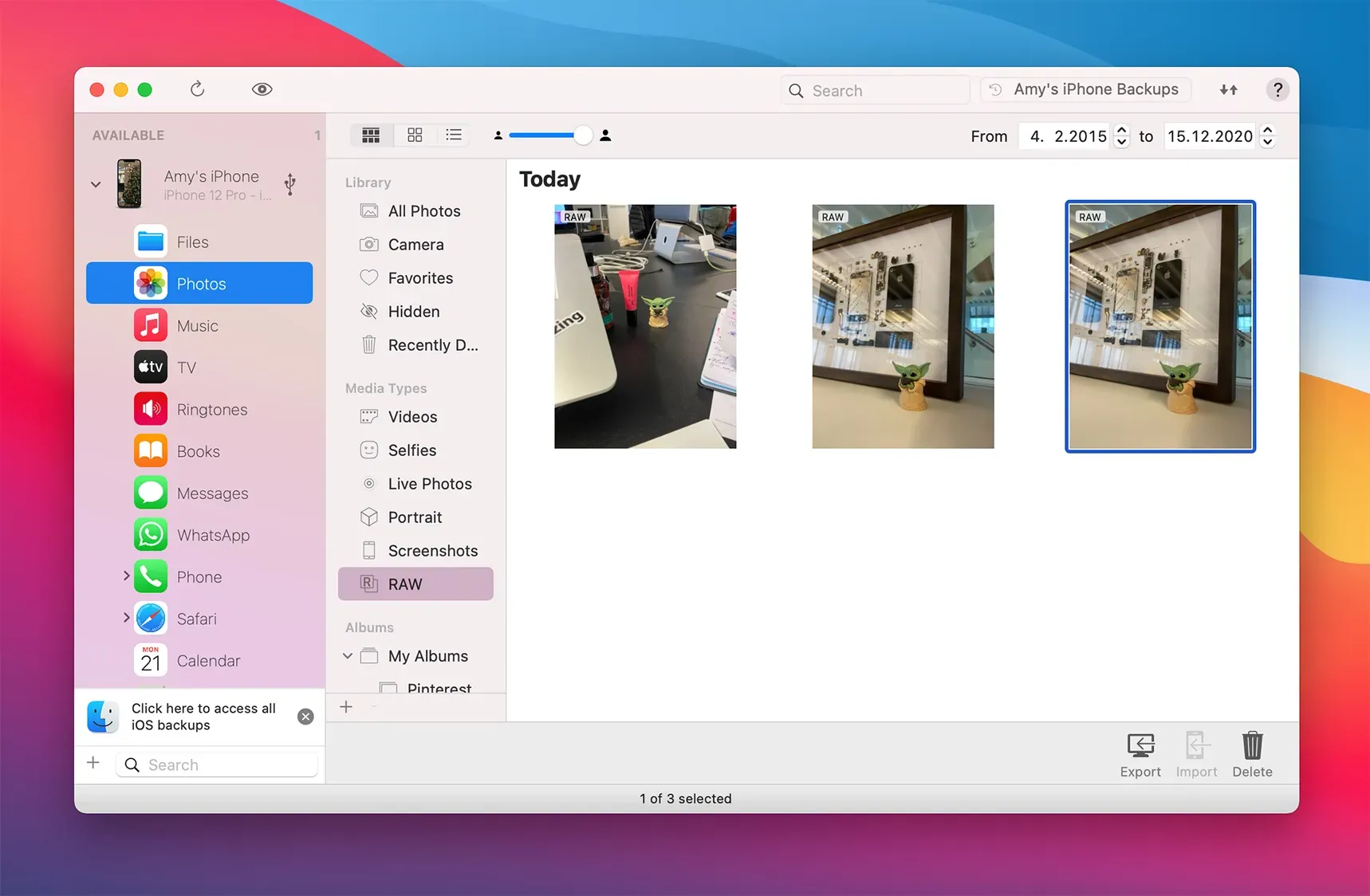Adjust the thumbnail size slider
1370x896 pixels.
pos(583,136)
